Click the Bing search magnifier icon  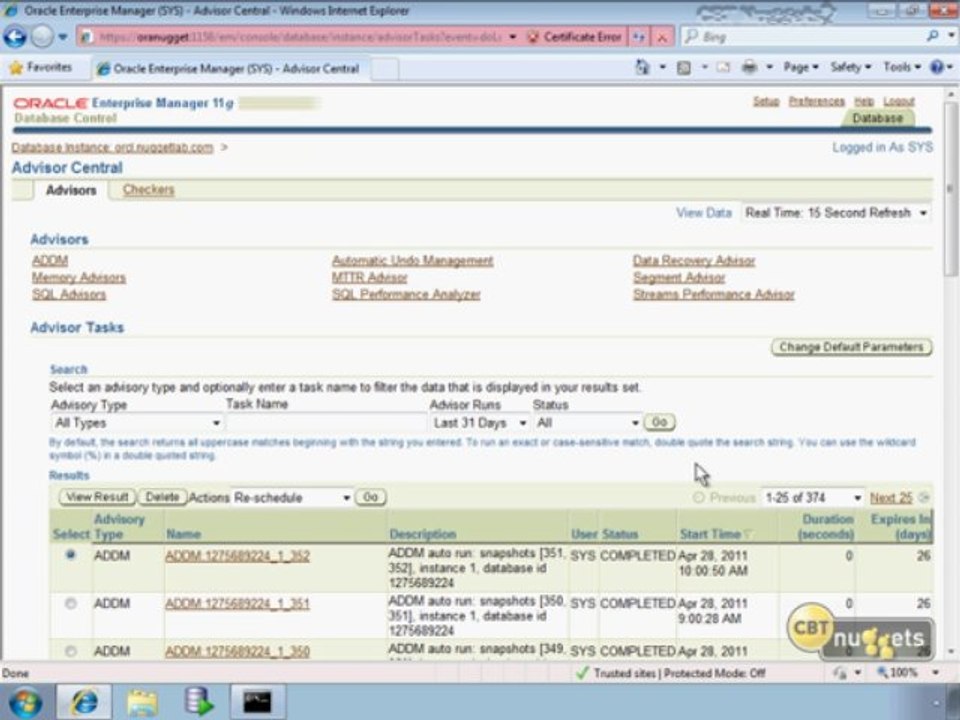coord(932,36)
